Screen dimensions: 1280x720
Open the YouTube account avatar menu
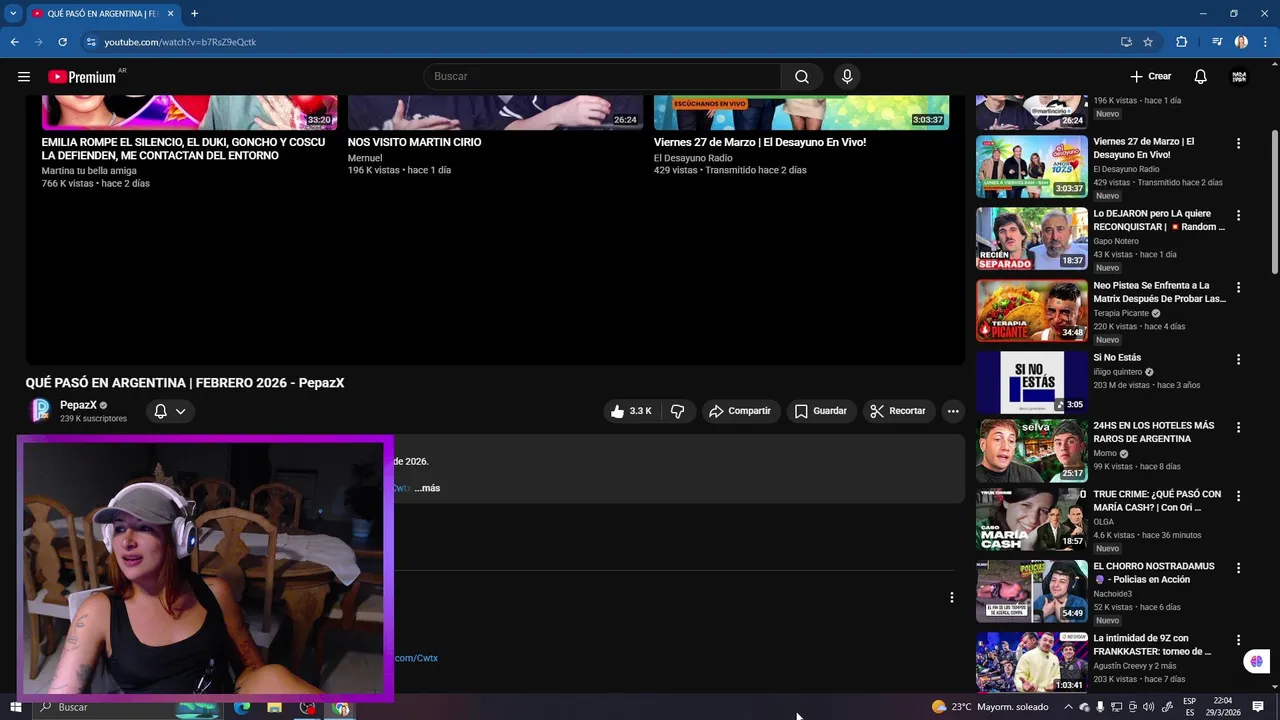coord(1239,77)
